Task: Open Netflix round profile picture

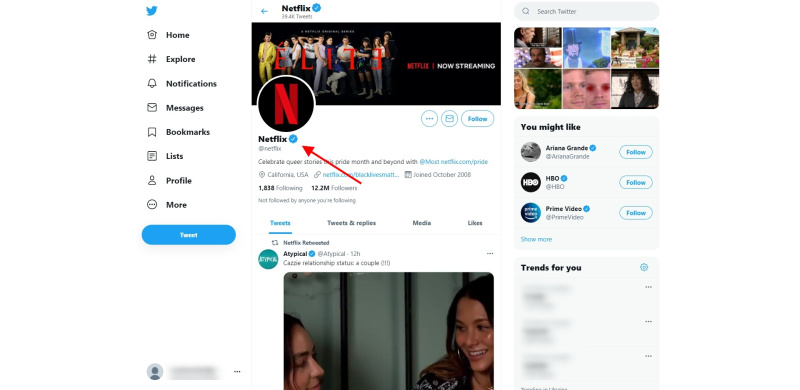Action: point(286,104)
